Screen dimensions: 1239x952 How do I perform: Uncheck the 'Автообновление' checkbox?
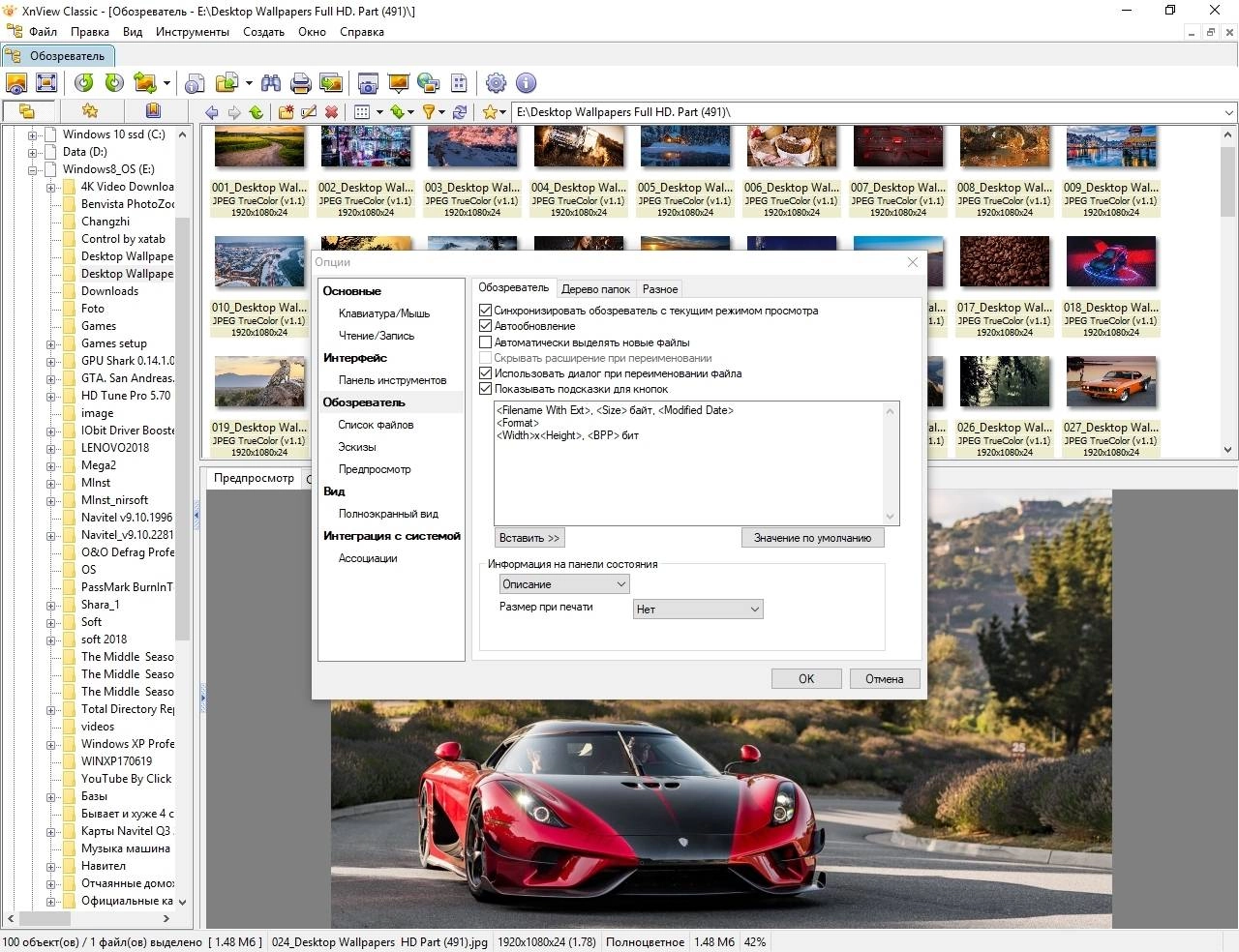(486, 326)
